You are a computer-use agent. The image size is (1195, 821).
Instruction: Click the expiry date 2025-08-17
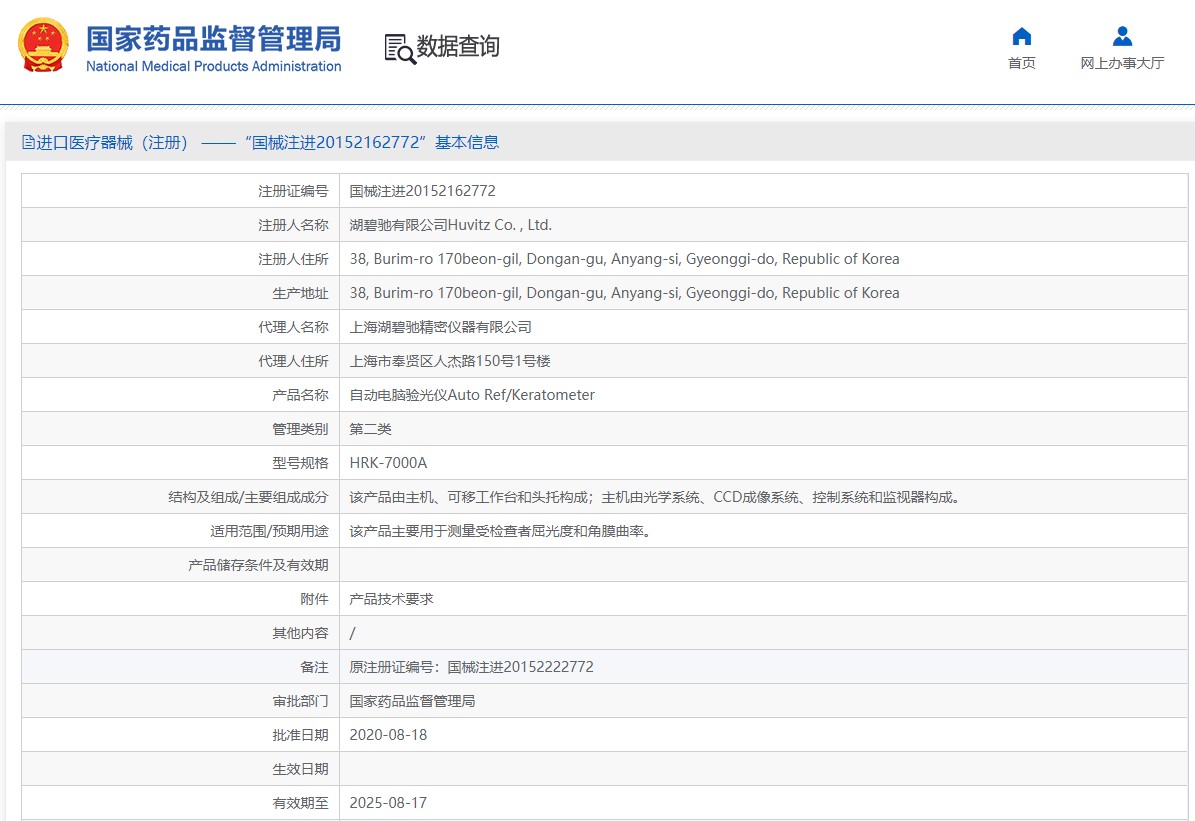tap(388, 803)
